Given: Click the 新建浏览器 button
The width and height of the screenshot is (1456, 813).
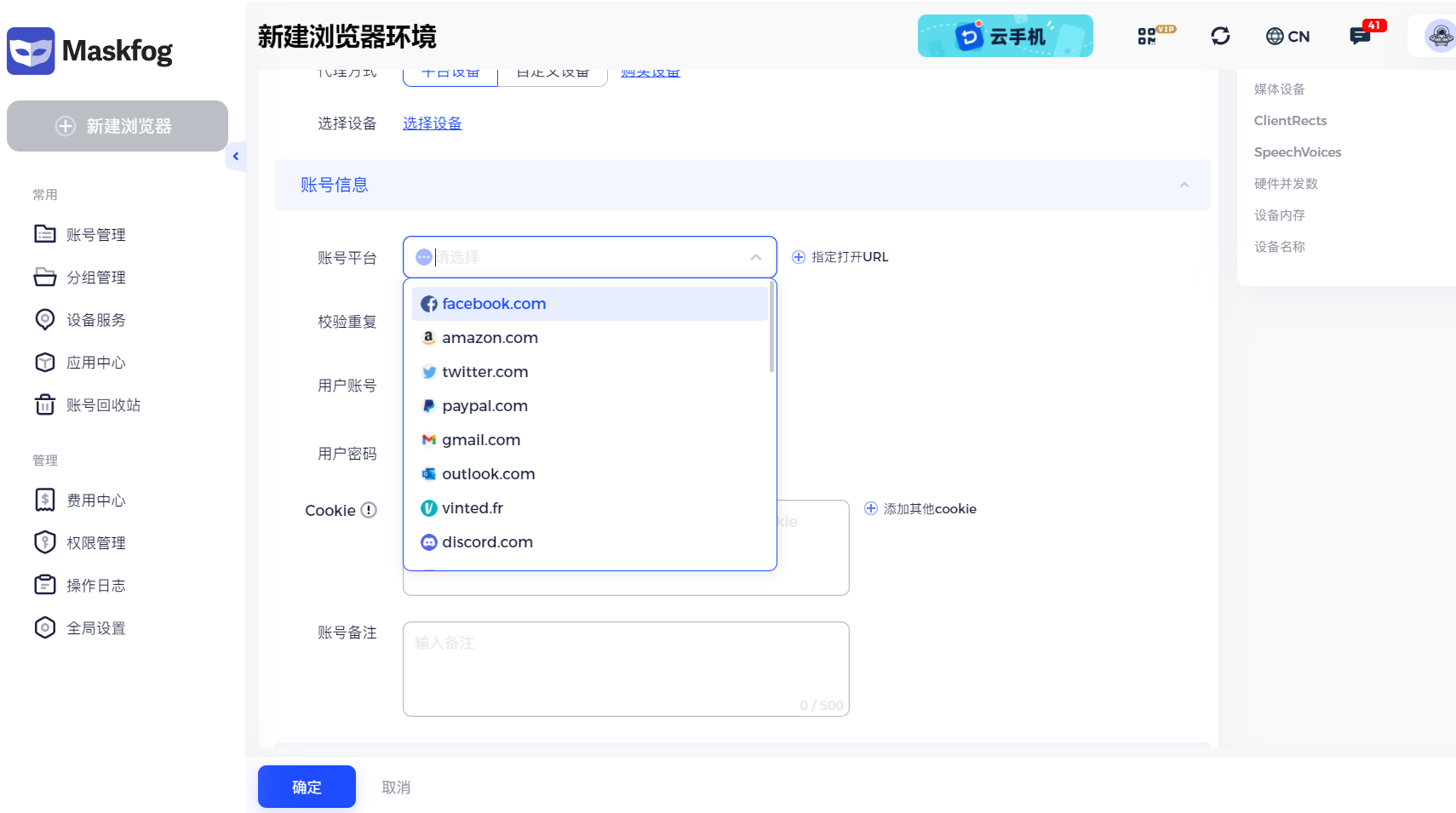Looking at the screenshot, I should point(118,126).
